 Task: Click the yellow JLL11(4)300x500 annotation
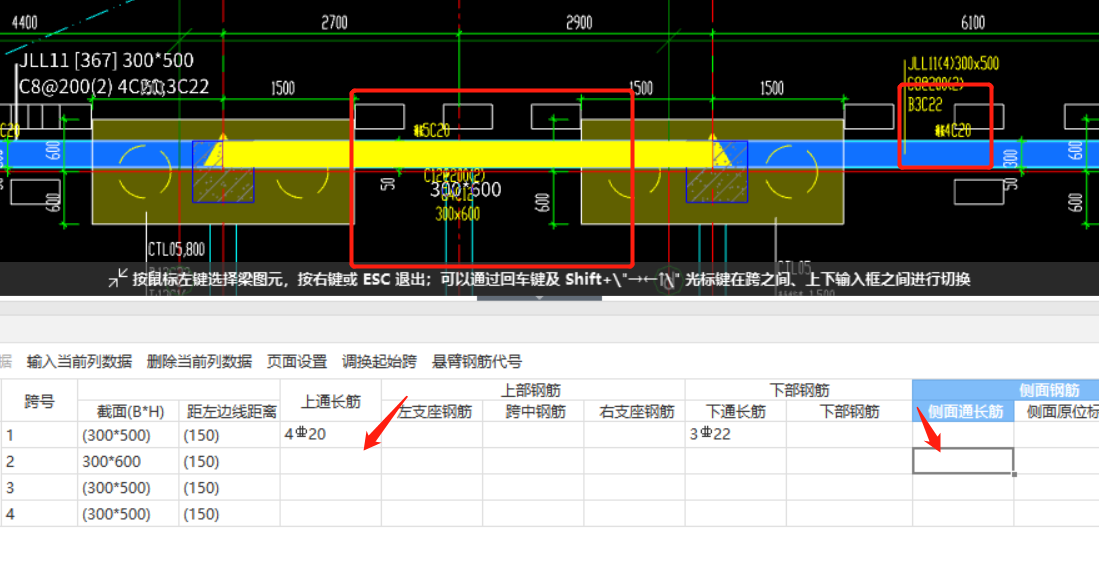953,64
